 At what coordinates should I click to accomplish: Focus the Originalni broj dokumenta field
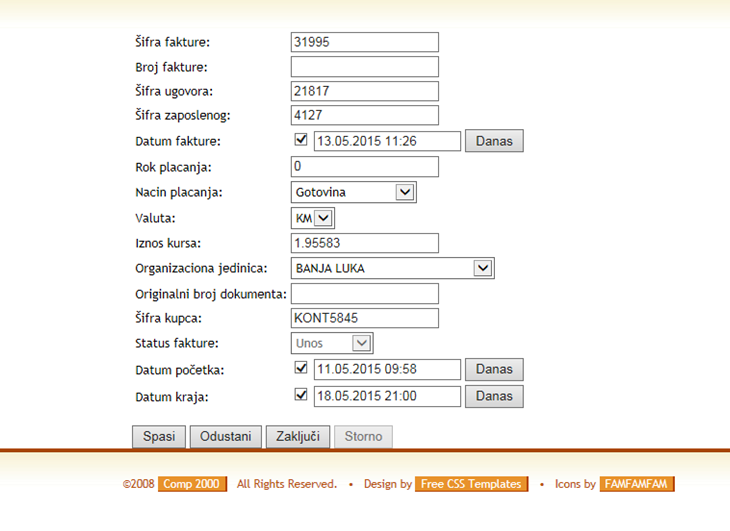click(365, 294)
